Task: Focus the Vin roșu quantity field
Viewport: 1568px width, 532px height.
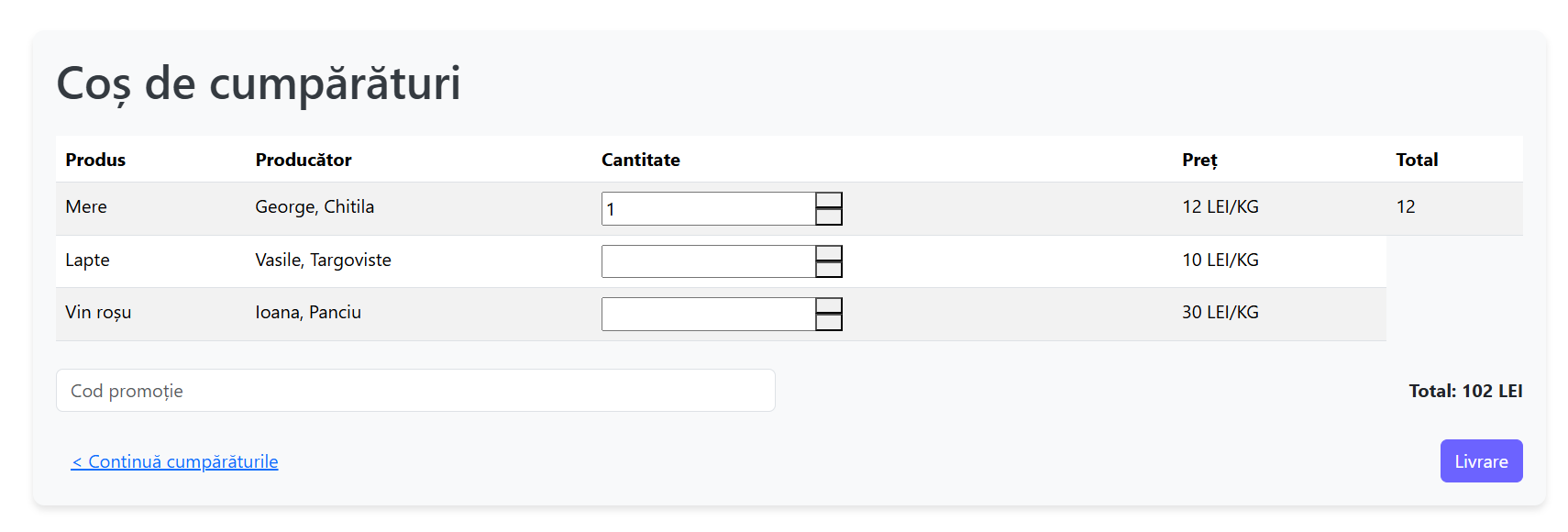Action: click(x=709, y=314)
